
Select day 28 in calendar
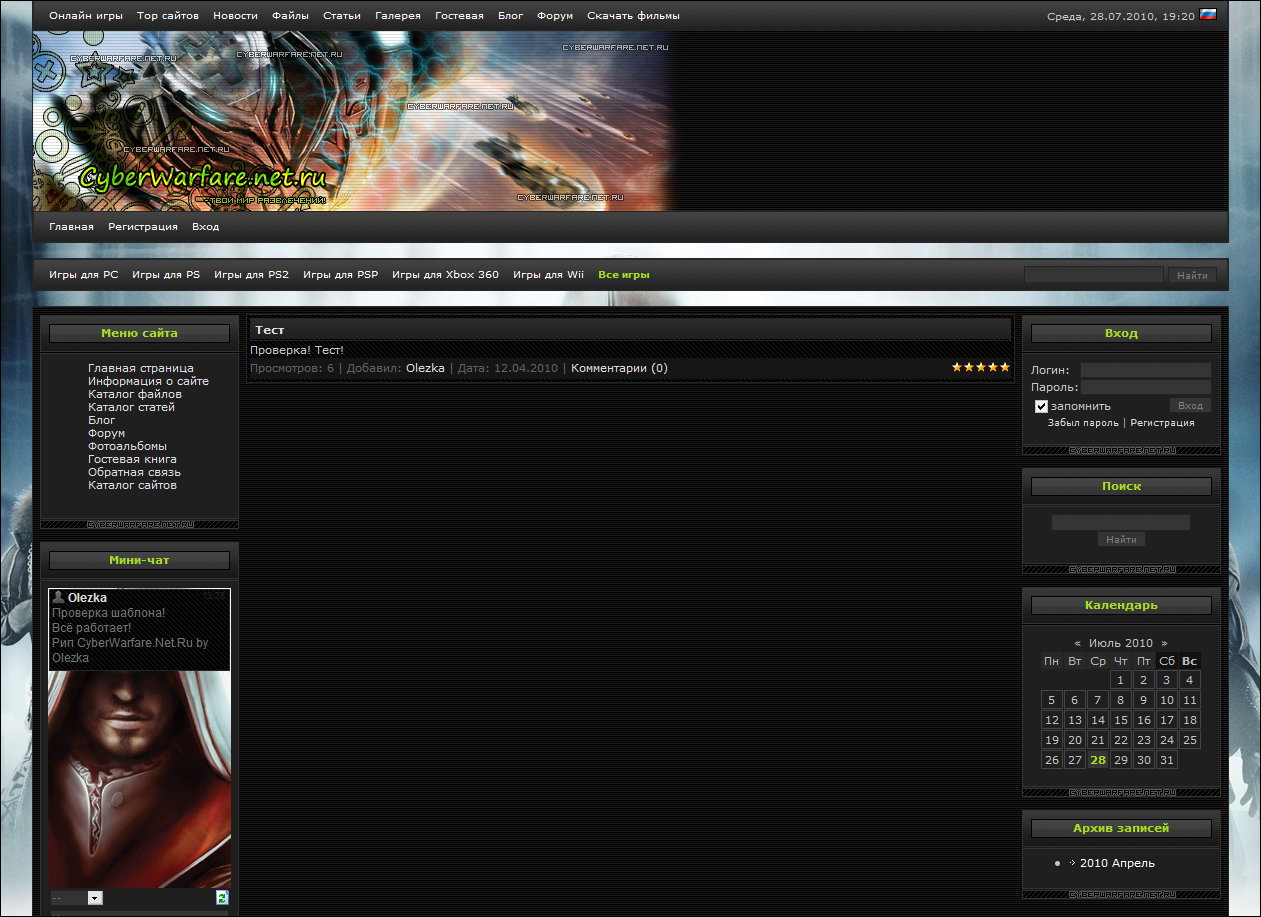pos(1098,760)
